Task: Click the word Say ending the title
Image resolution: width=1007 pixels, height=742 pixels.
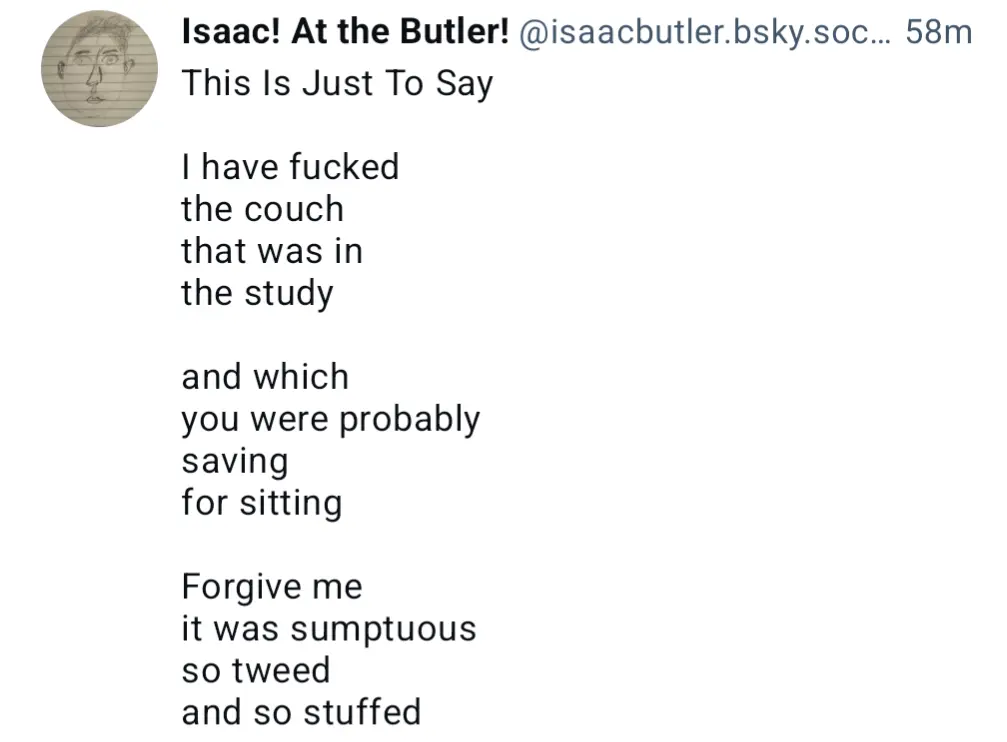Action: 464,84
